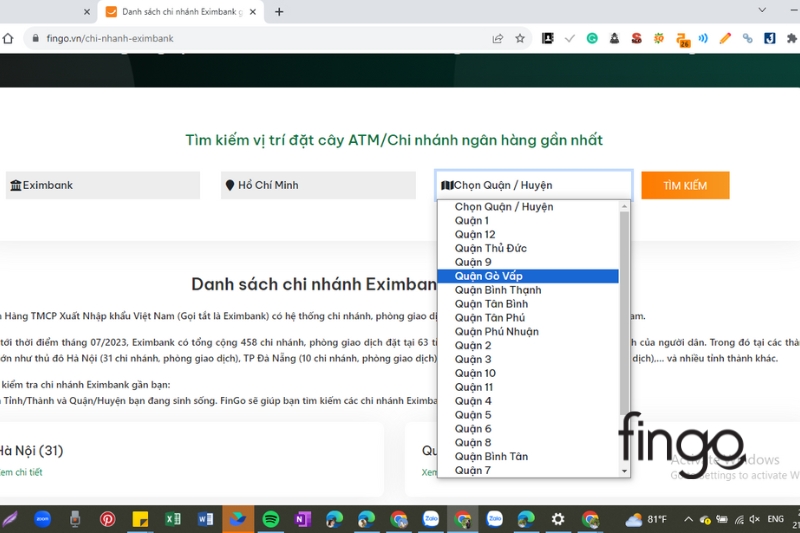This screenshot has width=800, height=533.
Task: Choose highlighted Quận Gò Vấp option
Action: coord(528,276)
